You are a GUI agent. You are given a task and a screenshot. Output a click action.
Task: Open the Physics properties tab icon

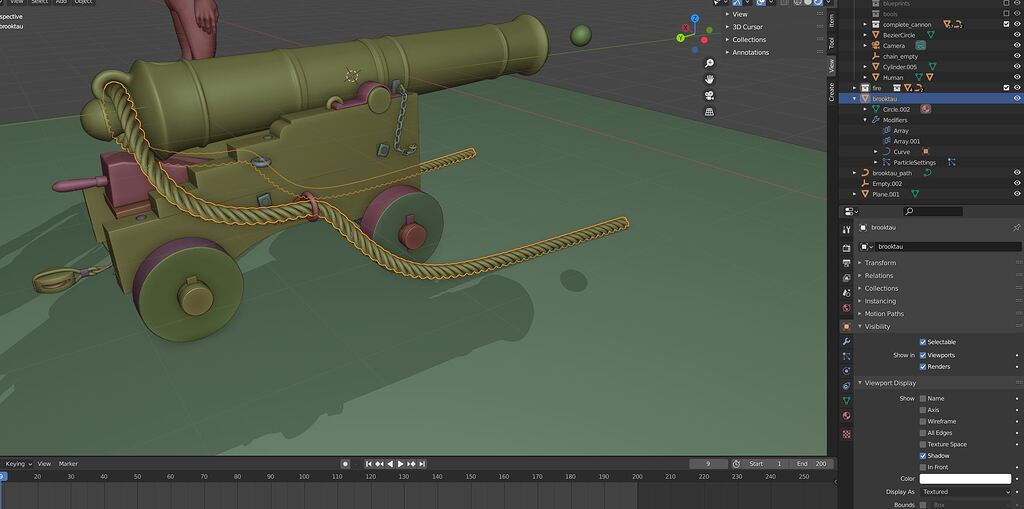846,370
